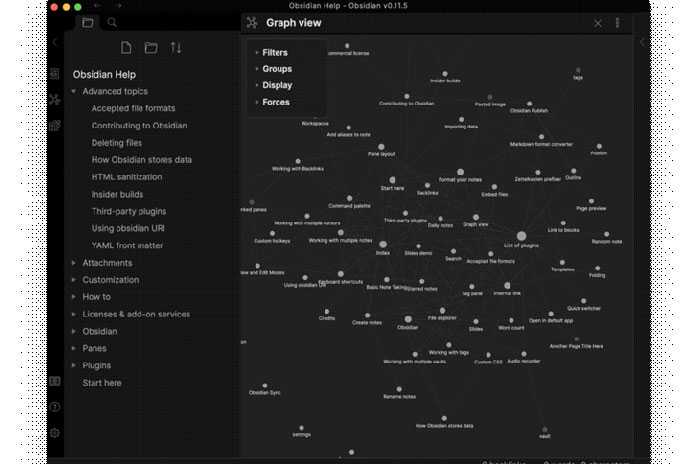Open the help icon in the ribbon

click(x=55, y=407)
